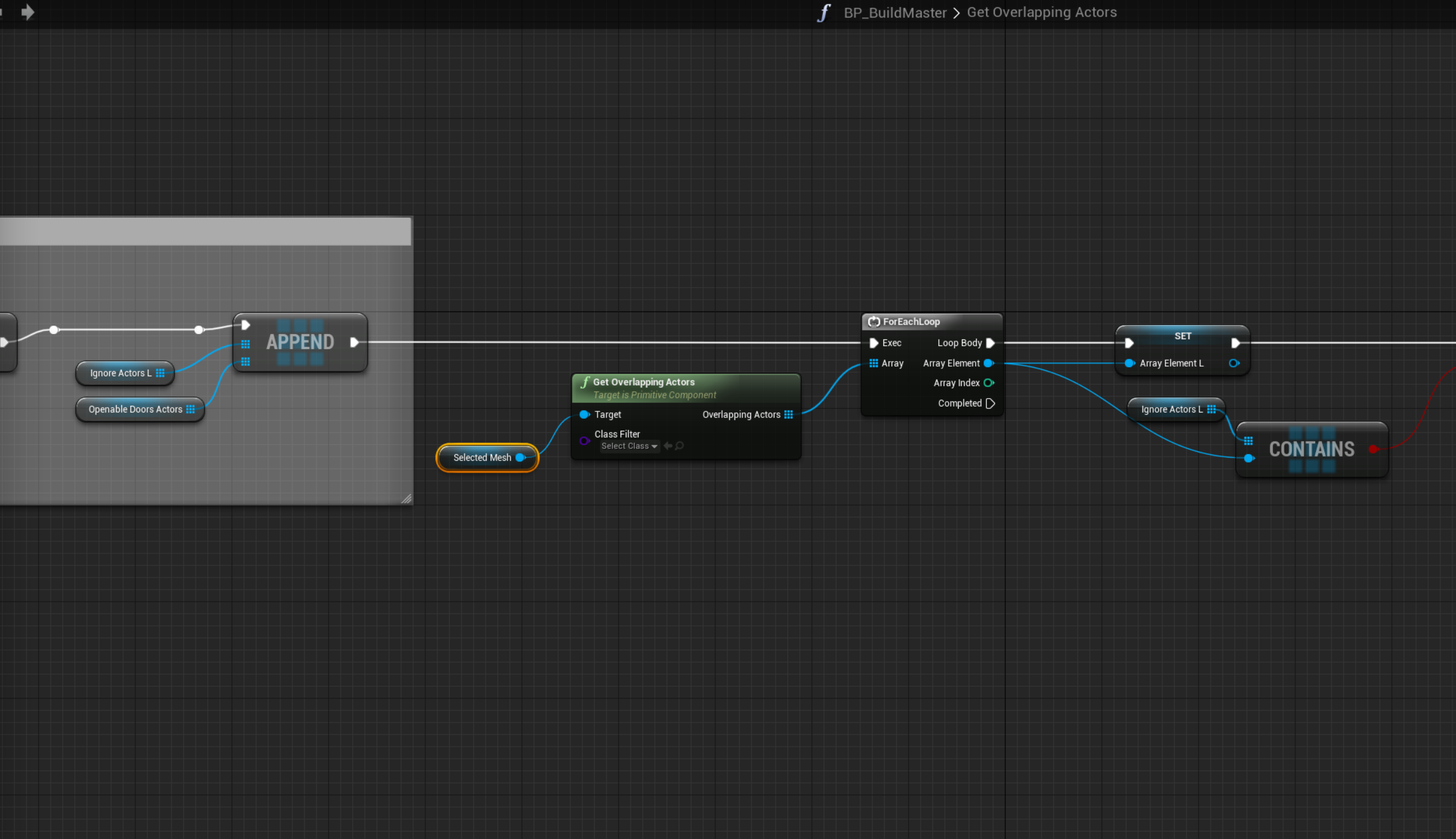Viewport: 1456px width, 839px height.
Task: Click the Overlapping Actors array output pin
Action: pos(788,414)
